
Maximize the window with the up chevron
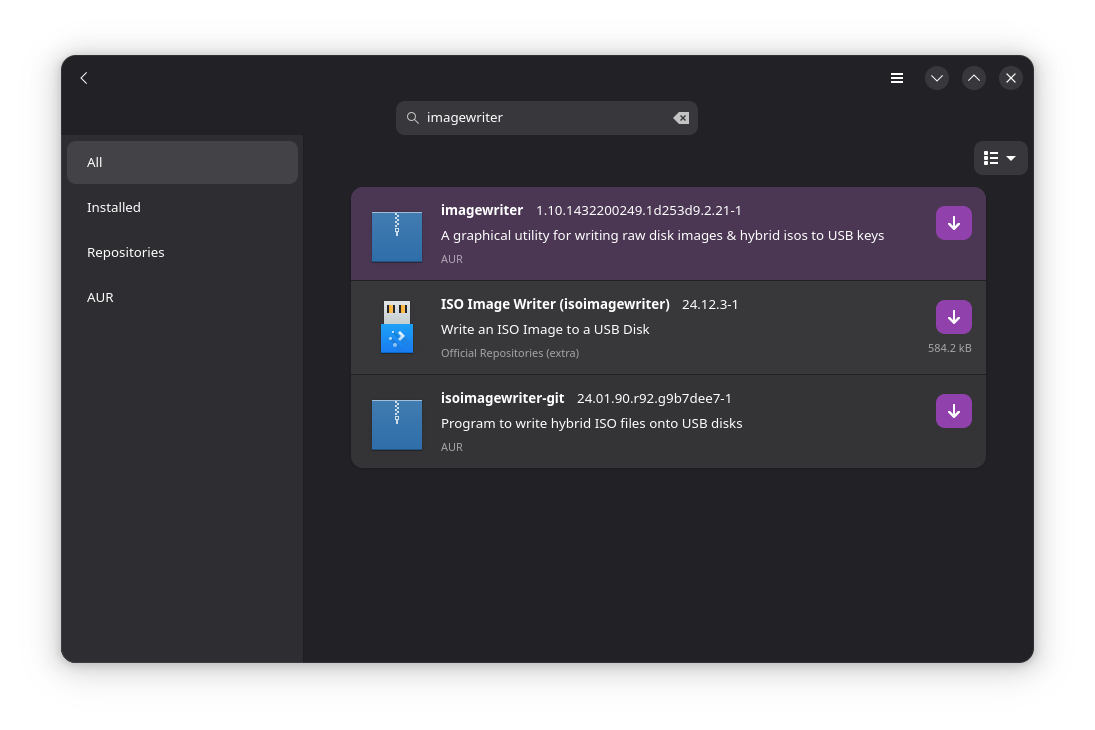click(x=973, y=78)
